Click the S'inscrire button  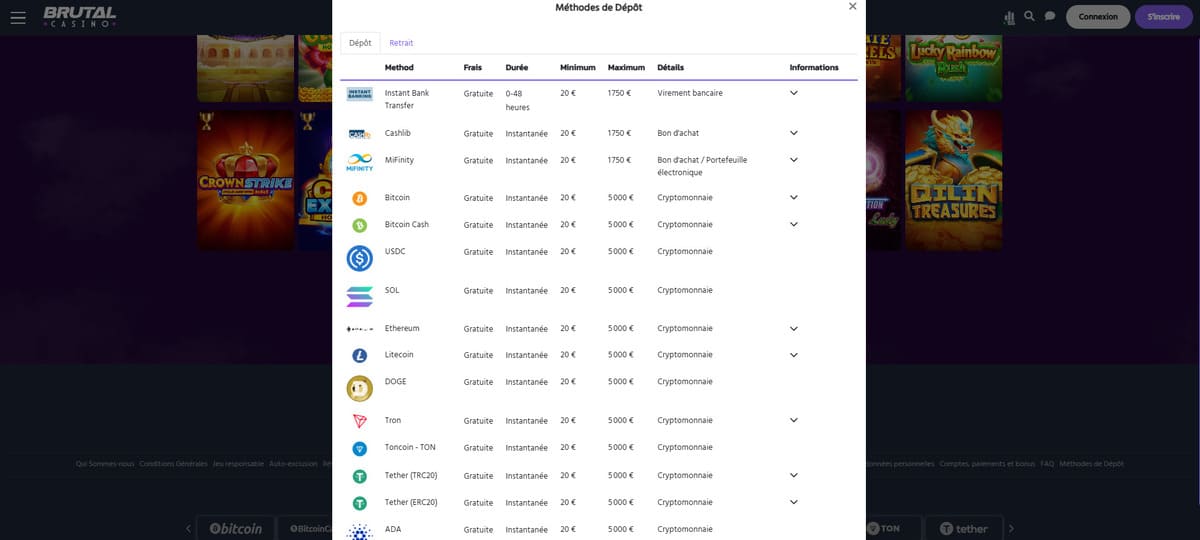[1164, 17]
